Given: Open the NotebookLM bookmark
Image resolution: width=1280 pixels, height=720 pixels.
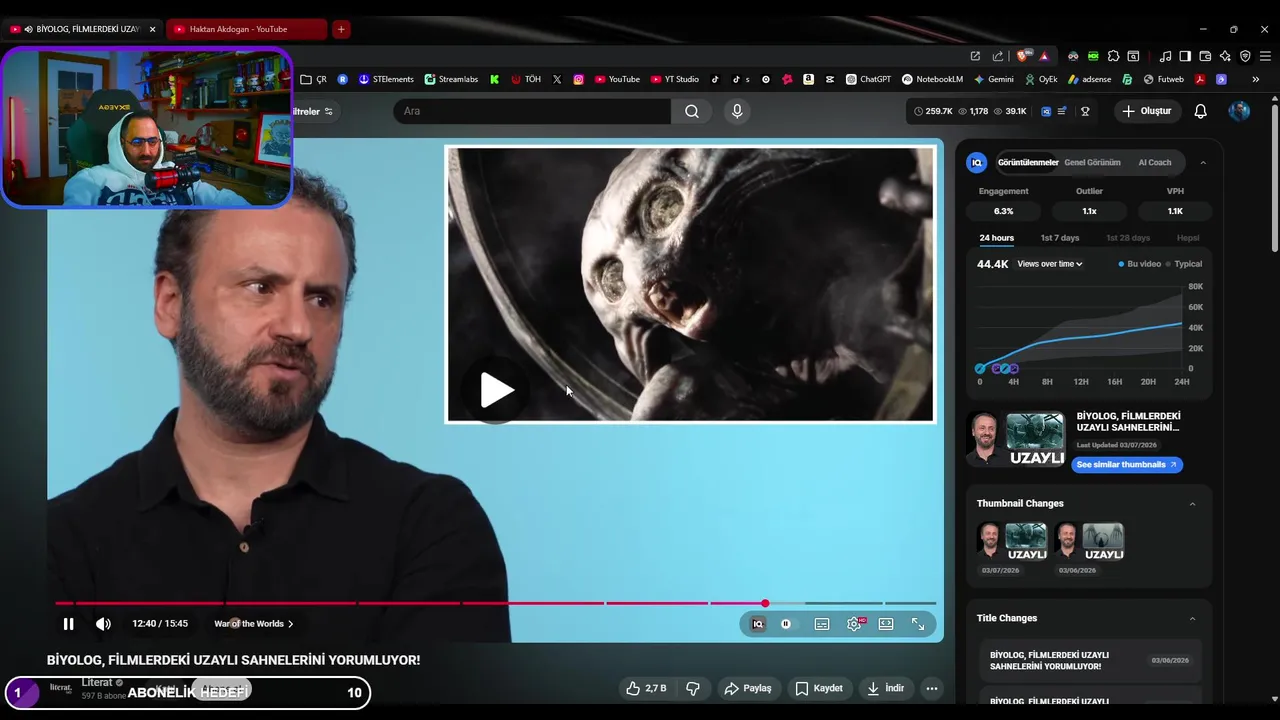Looking at the screenshot, I should 933,79.
